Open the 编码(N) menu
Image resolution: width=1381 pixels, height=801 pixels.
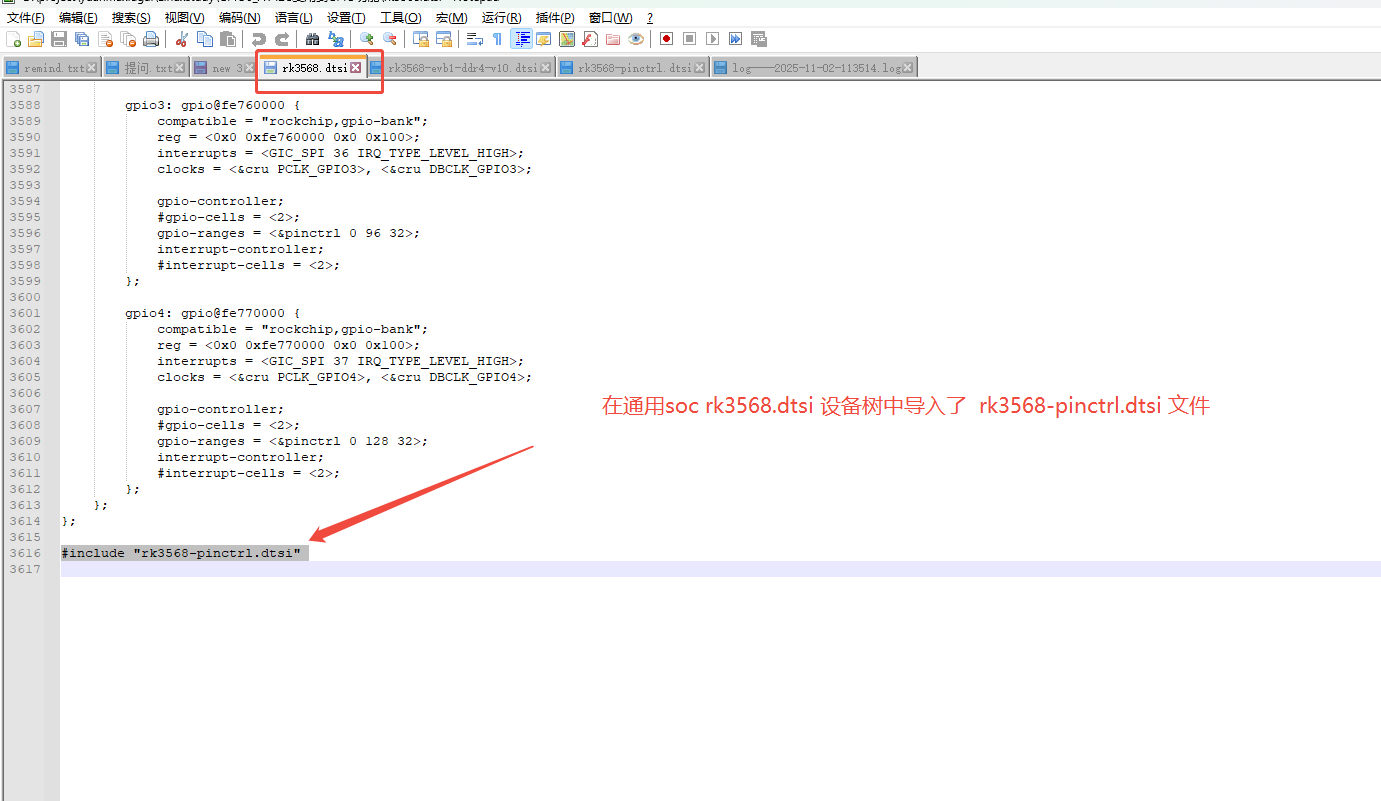(239, 18)
